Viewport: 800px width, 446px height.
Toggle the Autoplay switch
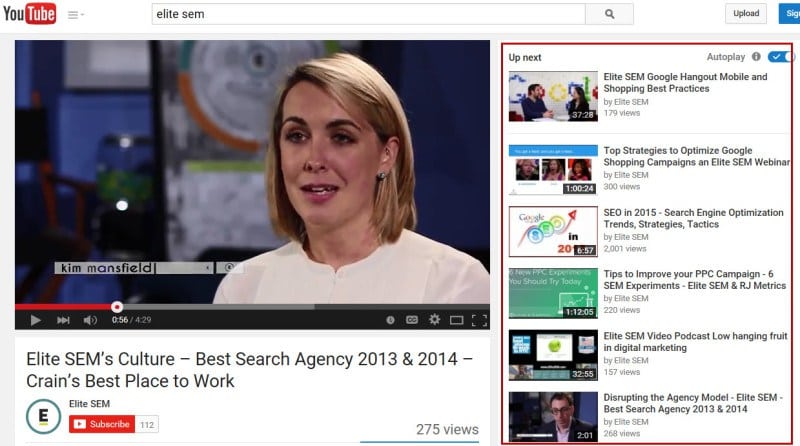click(781, 57)
